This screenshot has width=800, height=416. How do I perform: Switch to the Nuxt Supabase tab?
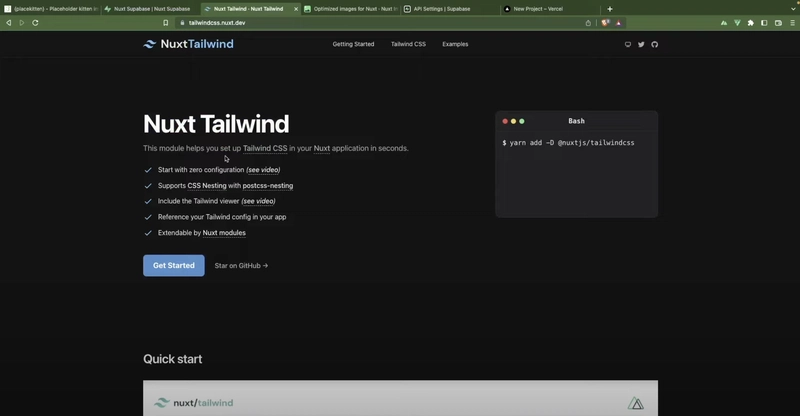coord(151,9)
